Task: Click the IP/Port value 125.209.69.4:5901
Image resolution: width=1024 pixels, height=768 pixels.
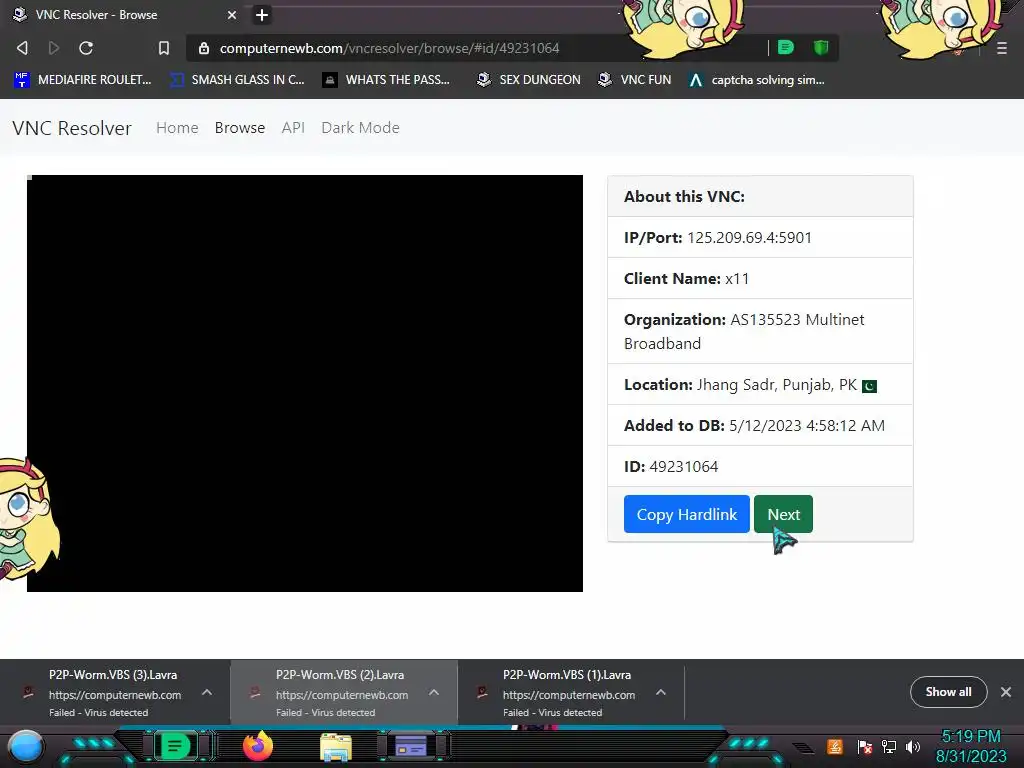Action: coord(749,237)
